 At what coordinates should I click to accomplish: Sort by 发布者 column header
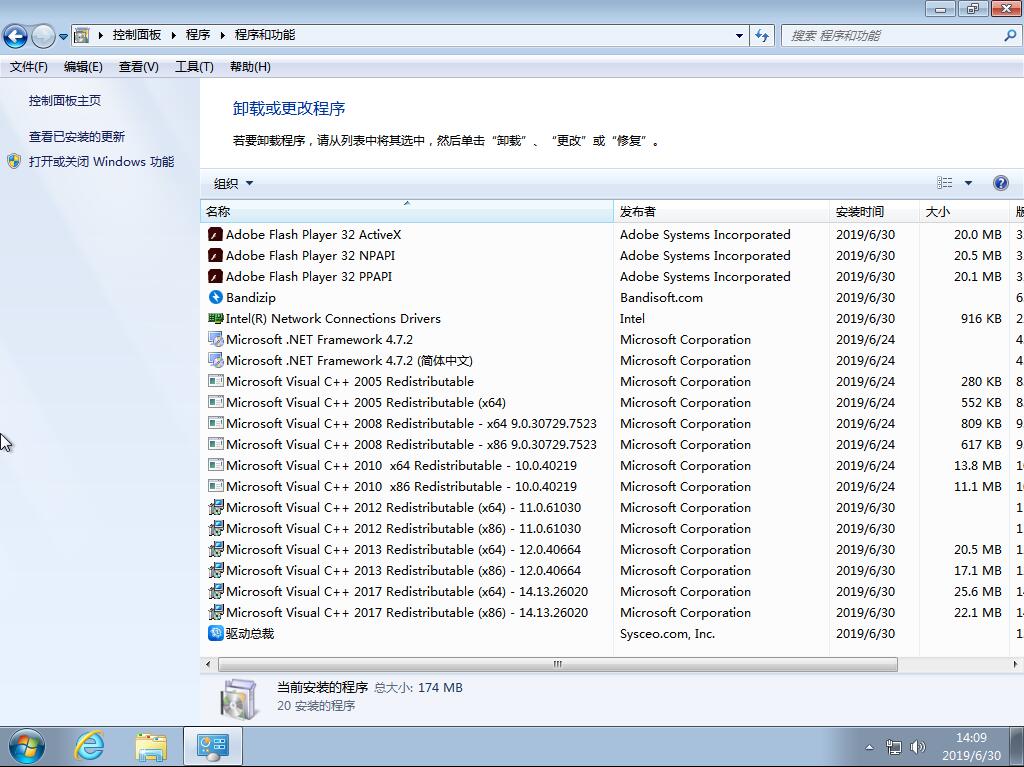coord(721,211)
